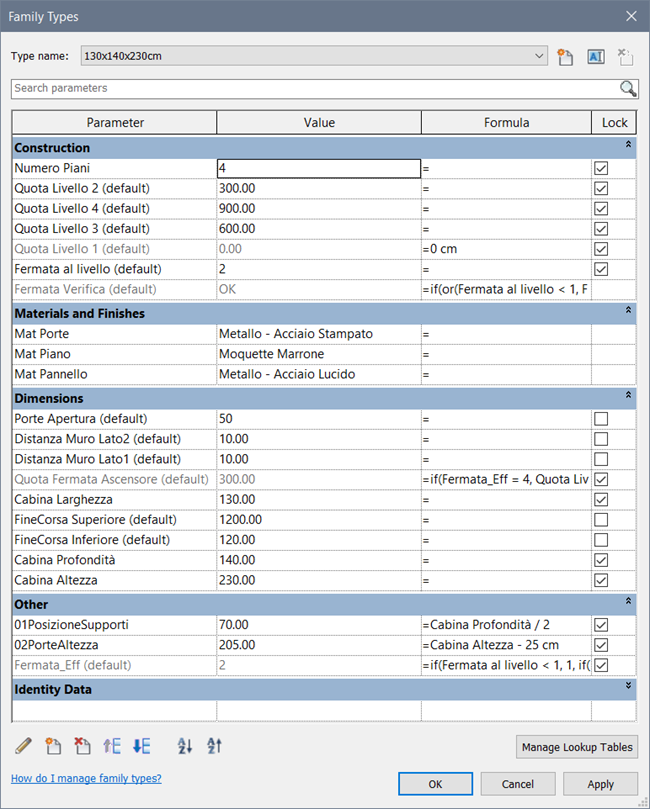Open the Type name dropdown
The height and width of the screenshot is (809, 650).
point(539,56)
